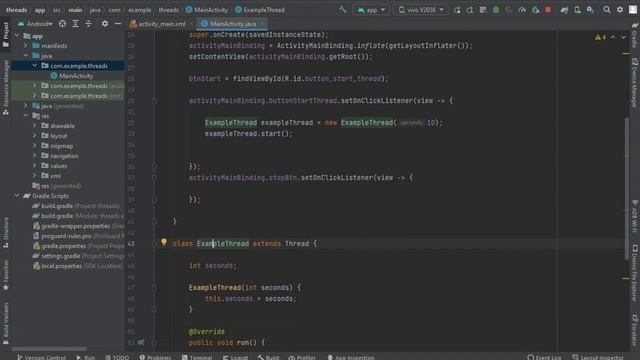Click the Make Project hammer icon
Screen dimensions: 640x360
coord(342,9)
